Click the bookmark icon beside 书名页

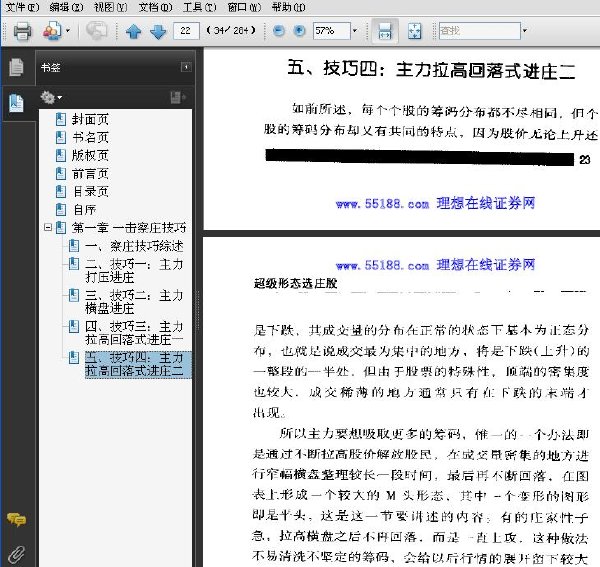click(x=61, y=137)
